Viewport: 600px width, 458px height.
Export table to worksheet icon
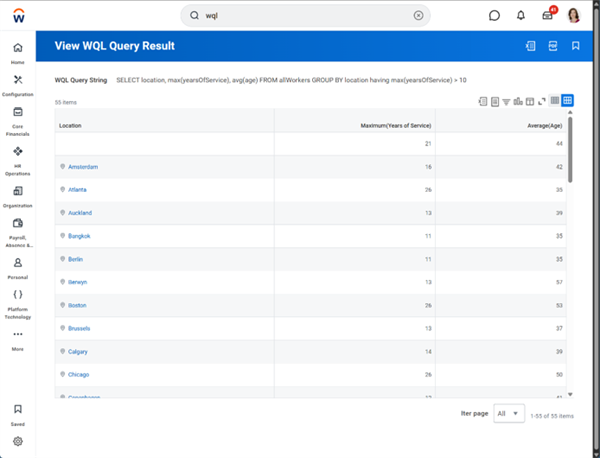tap(495, 101)
